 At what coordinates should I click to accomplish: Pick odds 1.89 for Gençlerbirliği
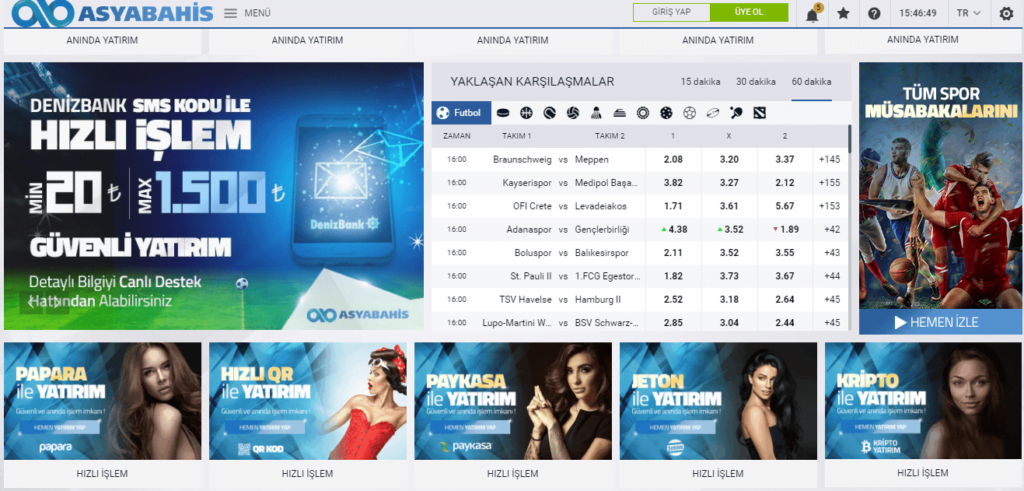(786, 229)
